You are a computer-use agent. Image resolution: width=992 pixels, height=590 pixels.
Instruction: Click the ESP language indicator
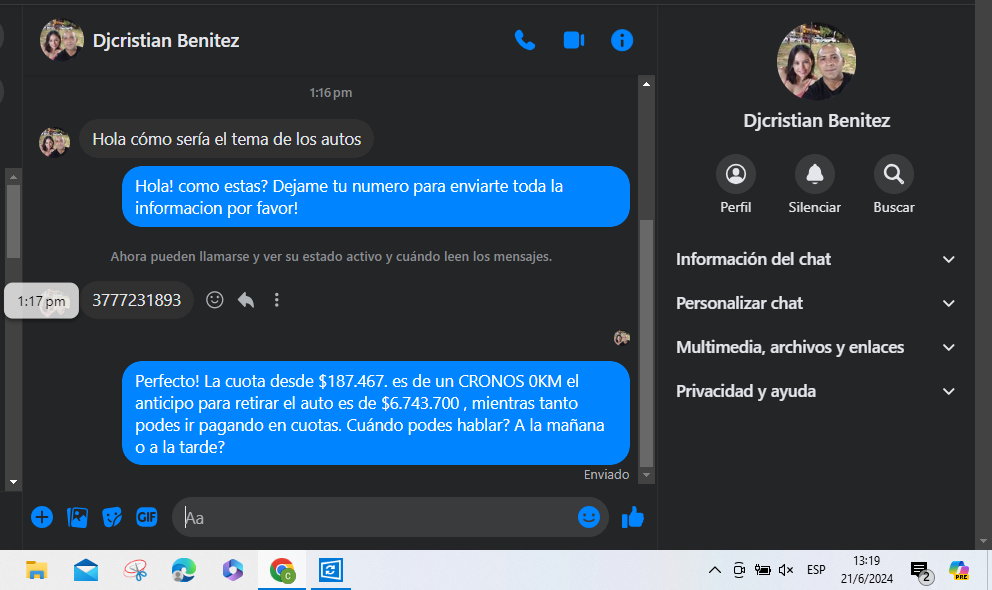[816, 570]
